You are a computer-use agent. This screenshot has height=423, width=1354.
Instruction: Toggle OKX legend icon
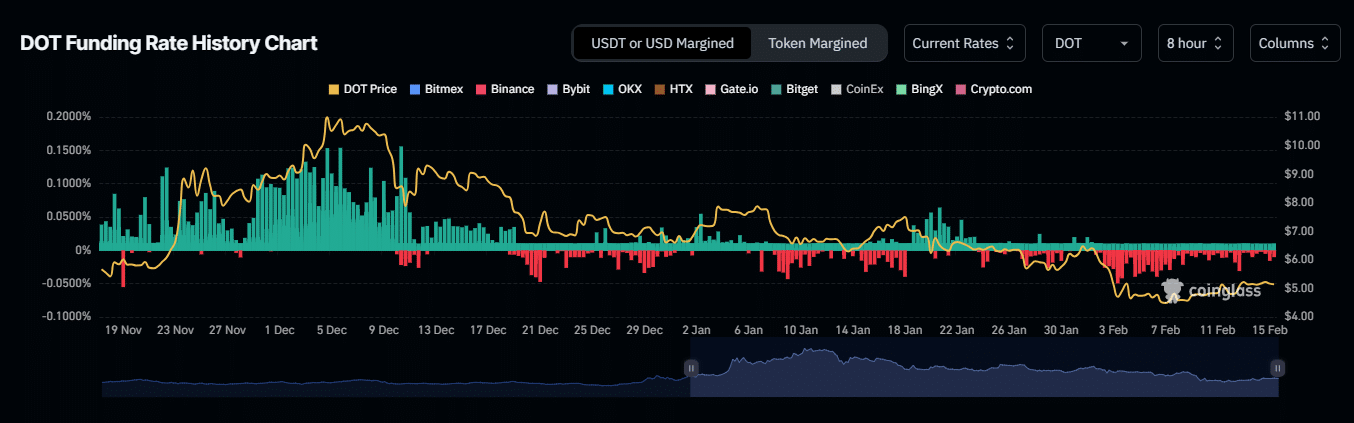(610, 89)
